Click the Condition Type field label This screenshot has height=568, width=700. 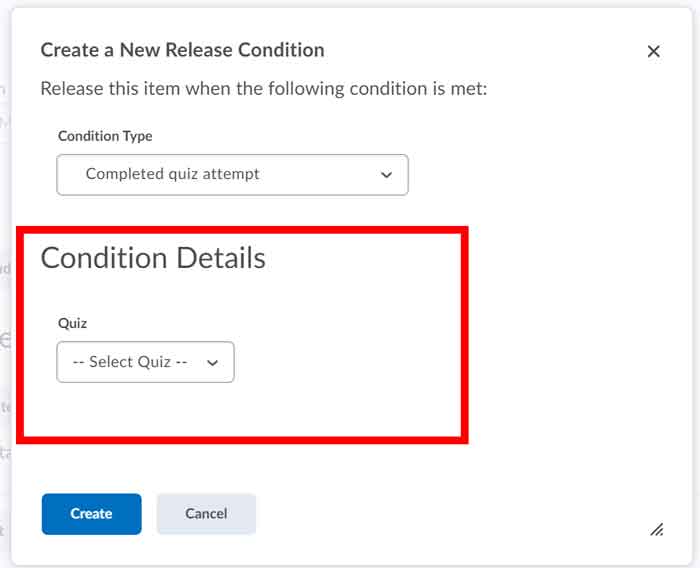tap(105, 135)
